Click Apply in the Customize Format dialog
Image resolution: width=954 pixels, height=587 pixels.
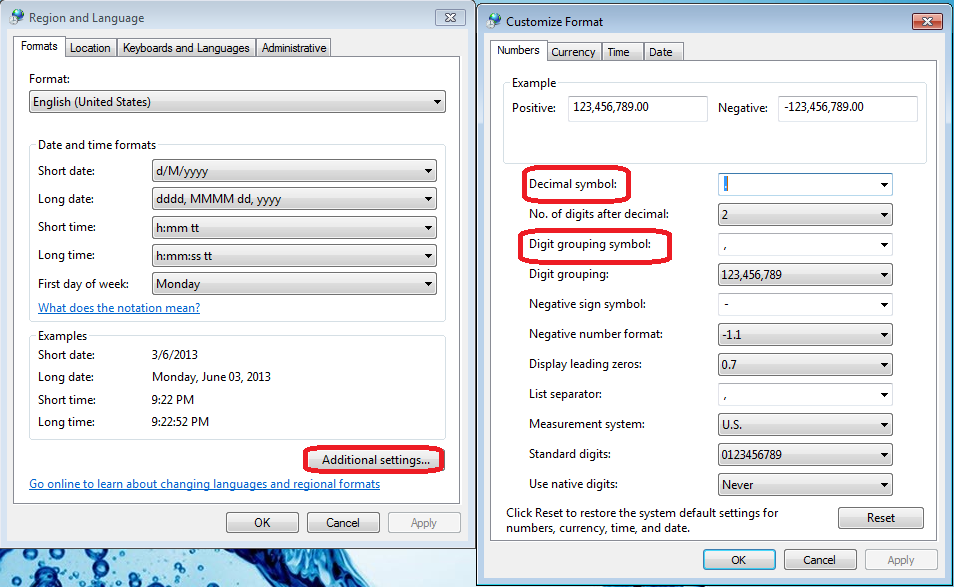click(900, 559)
